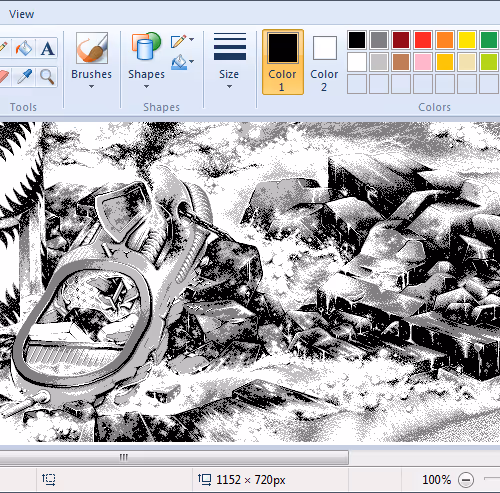Select the Color picker eyedropper tool

24,77
